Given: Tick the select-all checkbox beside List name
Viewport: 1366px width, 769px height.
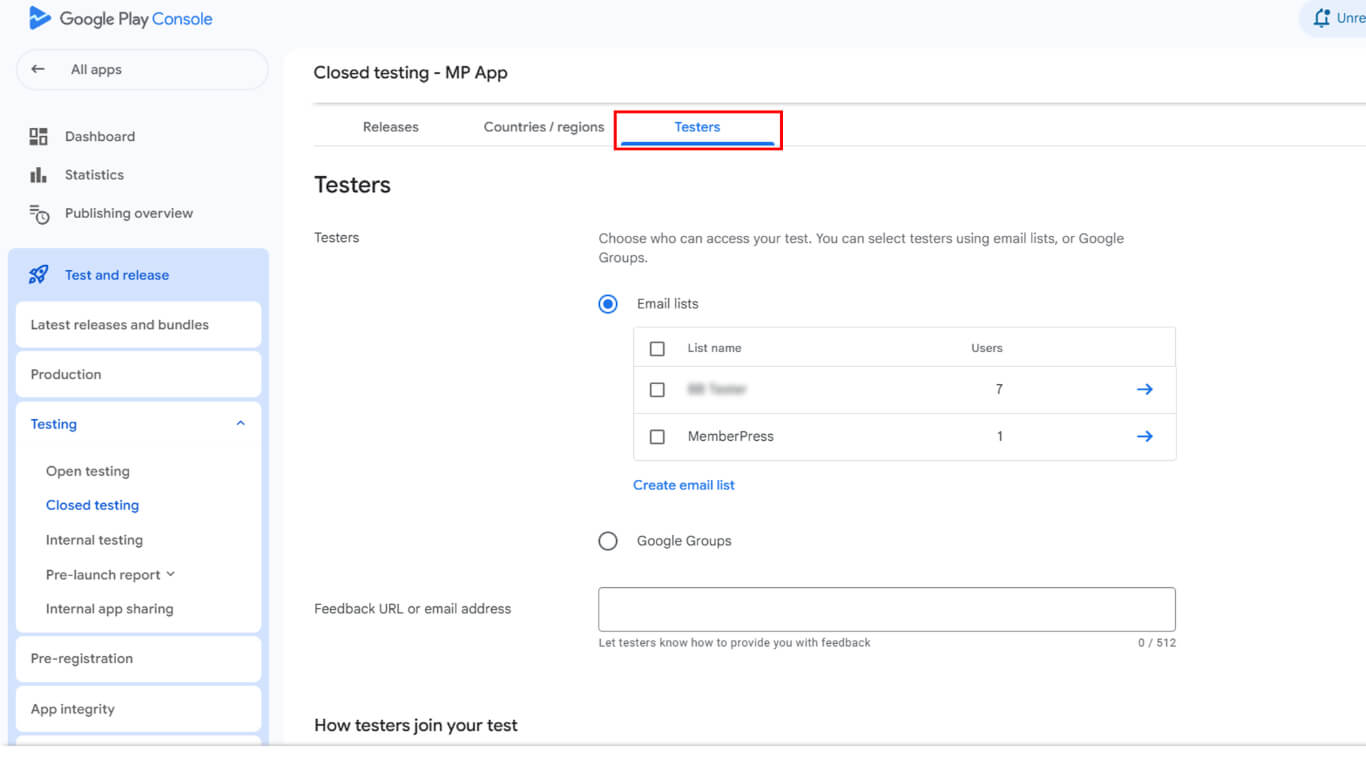Looking at the screenshot, I should 657,349.
